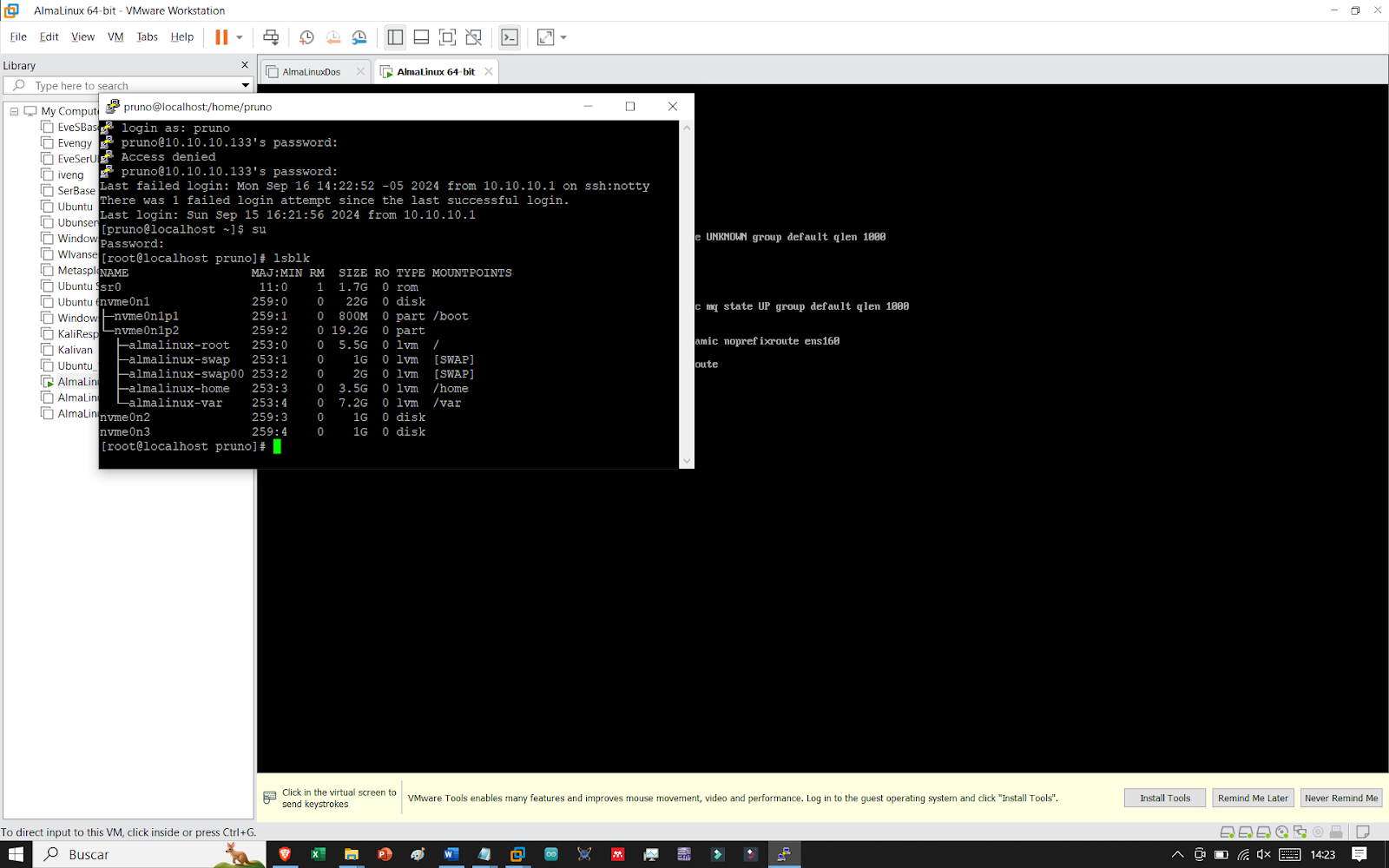Toggle the thumbnail bar view

coord(421,37)
